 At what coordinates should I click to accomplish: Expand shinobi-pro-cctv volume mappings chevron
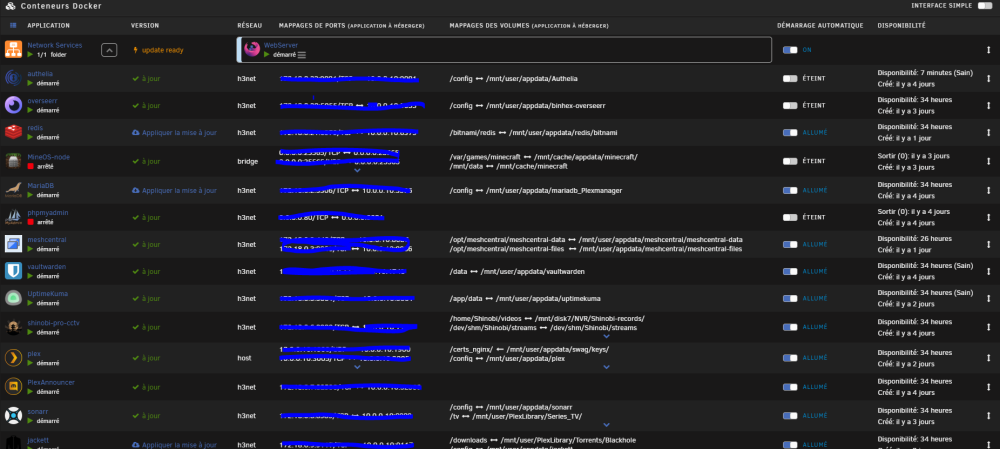(x=607, y=336)
